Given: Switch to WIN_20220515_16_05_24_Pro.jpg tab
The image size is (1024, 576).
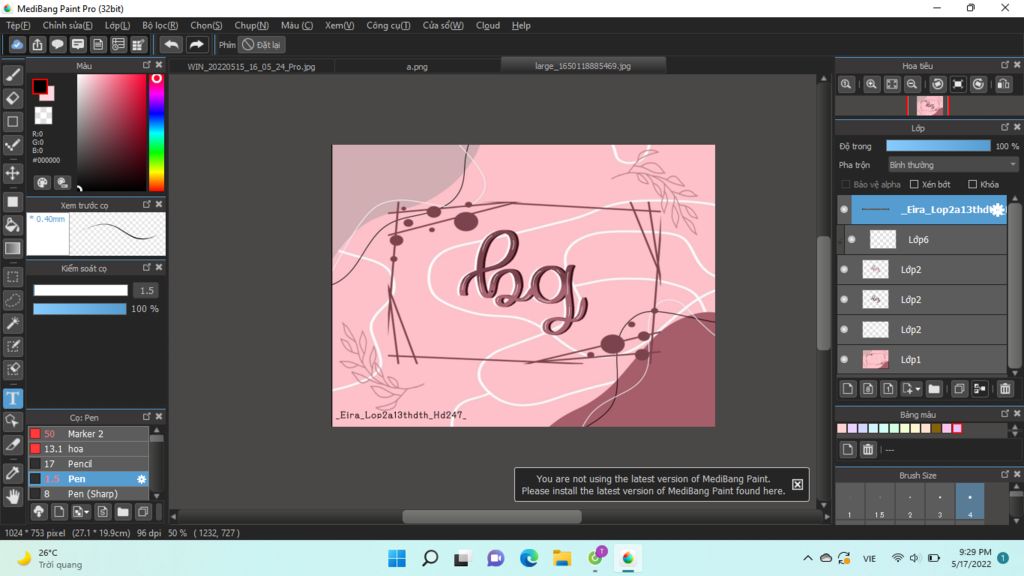Looking at the screenshot, I should point(251,67).
